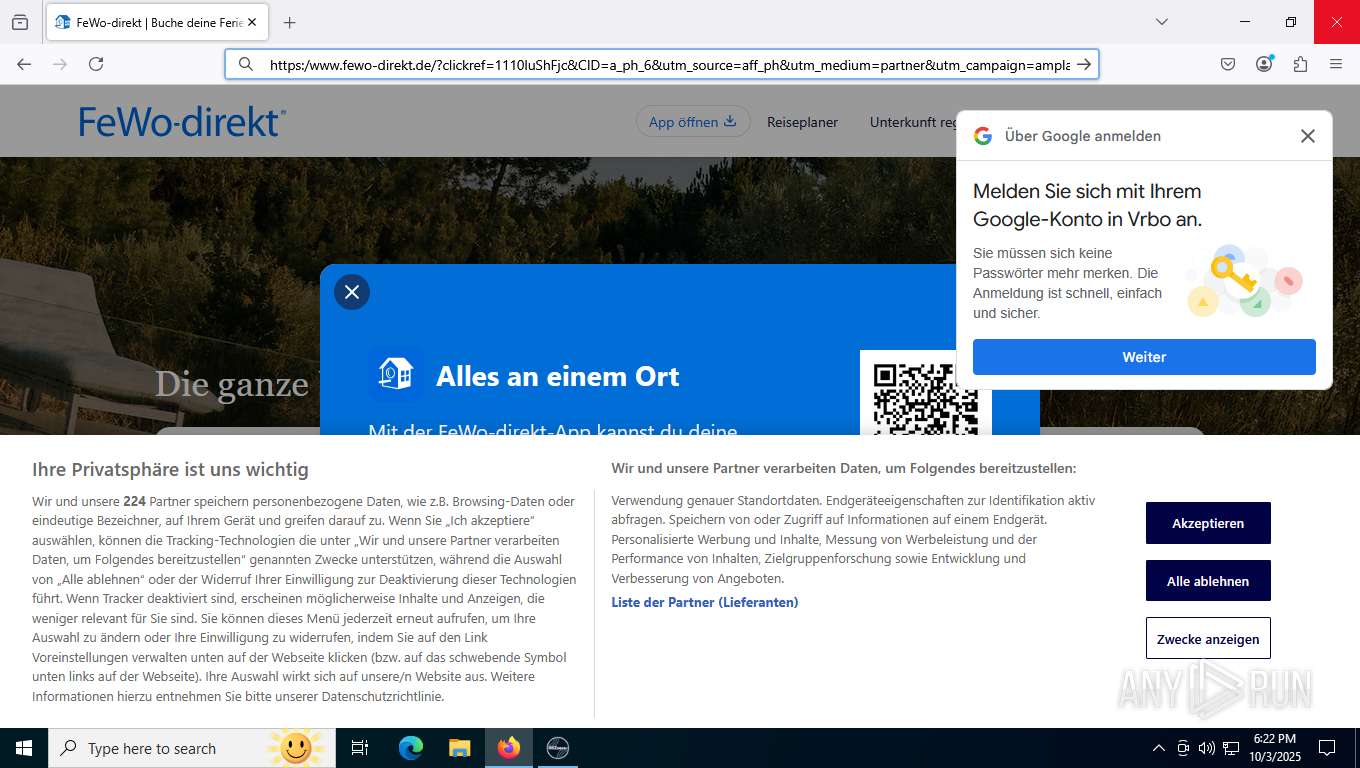Show hidden system tray icons
1360x768 pixels.
click(x=1159, y=748)
